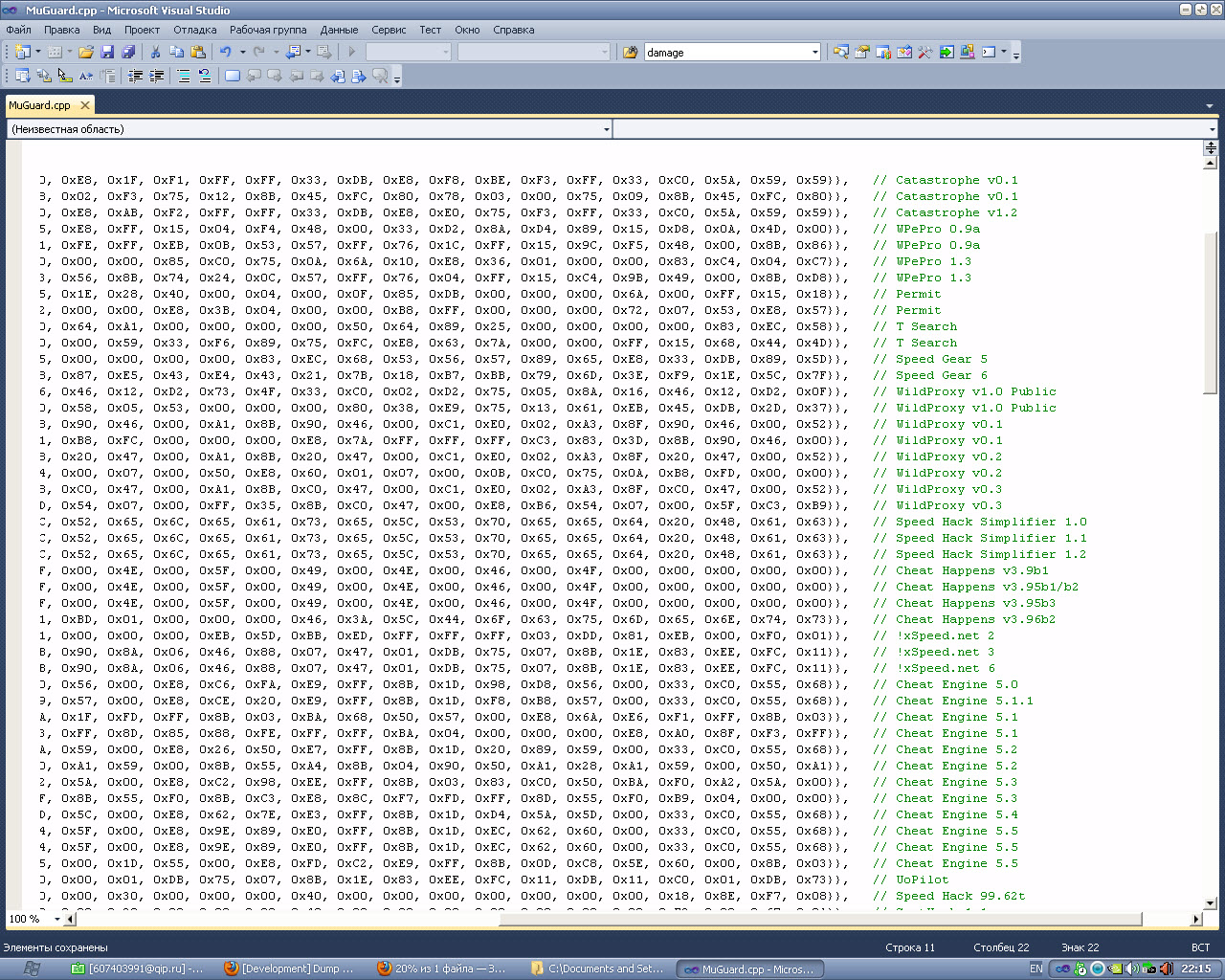Click the '!xSpeed.net 2' comment
Viewport: 1225px width, 980px height.
[934, 635]
